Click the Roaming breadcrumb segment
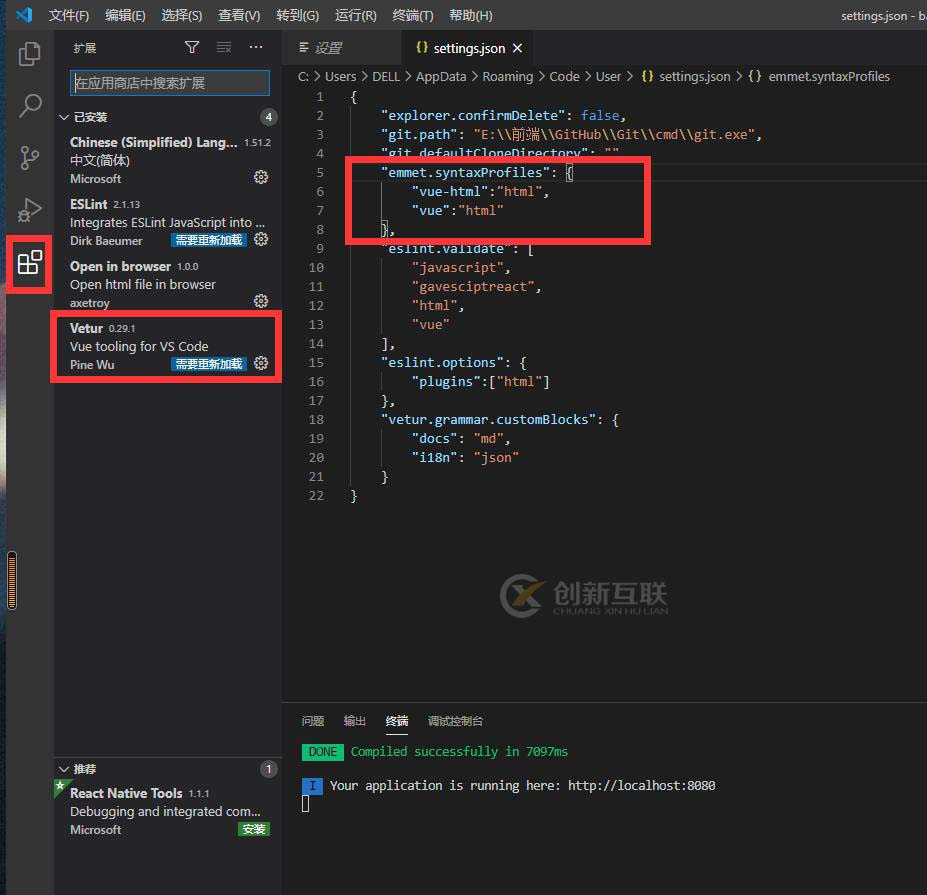 click(x=507, y=76)
